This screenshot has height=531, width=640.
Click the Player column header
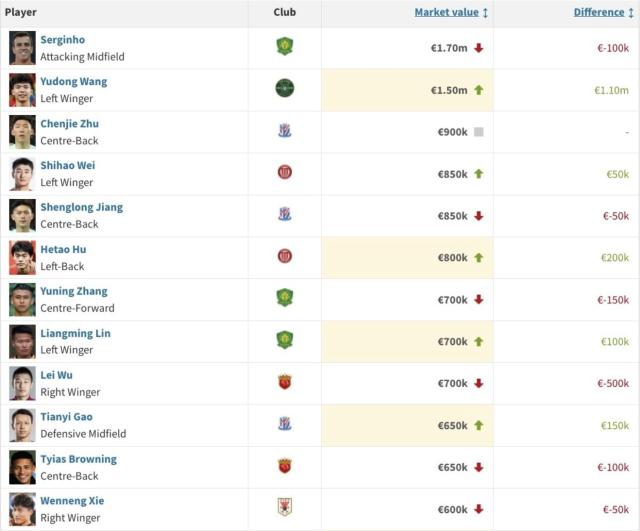[x=21, y=12]
